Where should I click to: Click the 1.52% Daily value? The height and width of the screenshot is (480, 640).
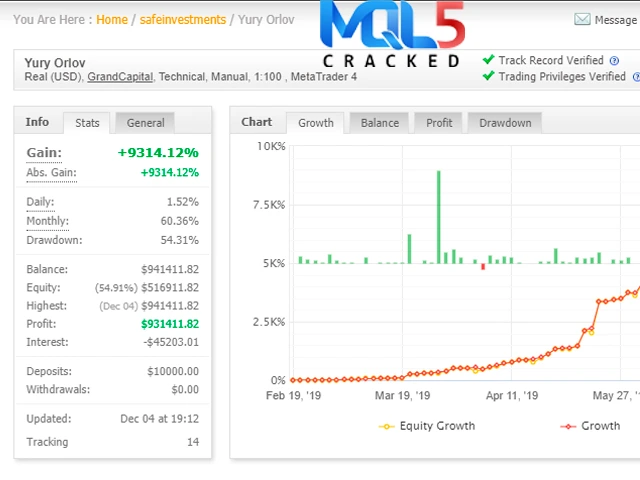click(x=183, y=202)
